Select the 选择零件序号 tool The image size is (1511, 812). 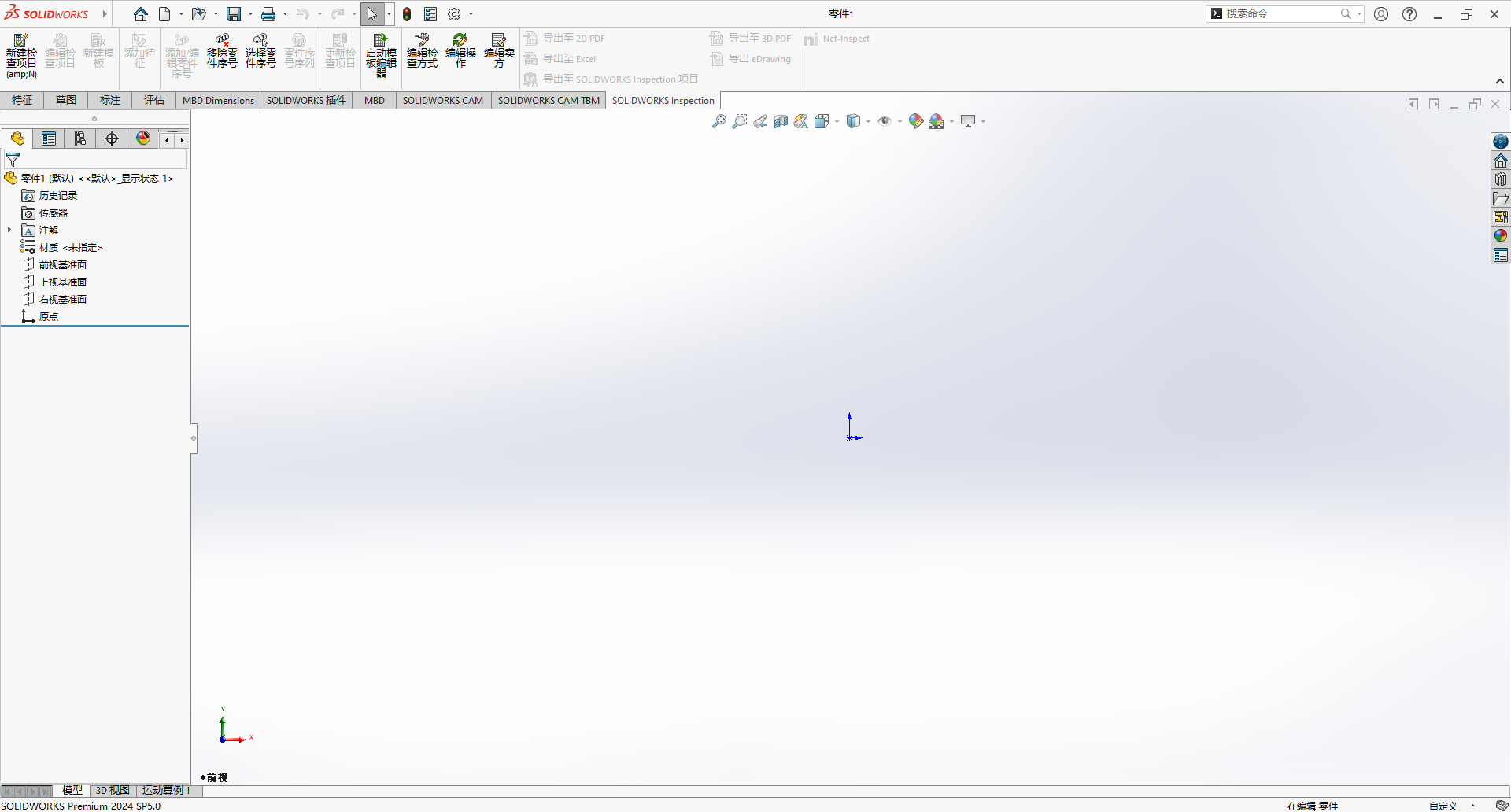260,51
